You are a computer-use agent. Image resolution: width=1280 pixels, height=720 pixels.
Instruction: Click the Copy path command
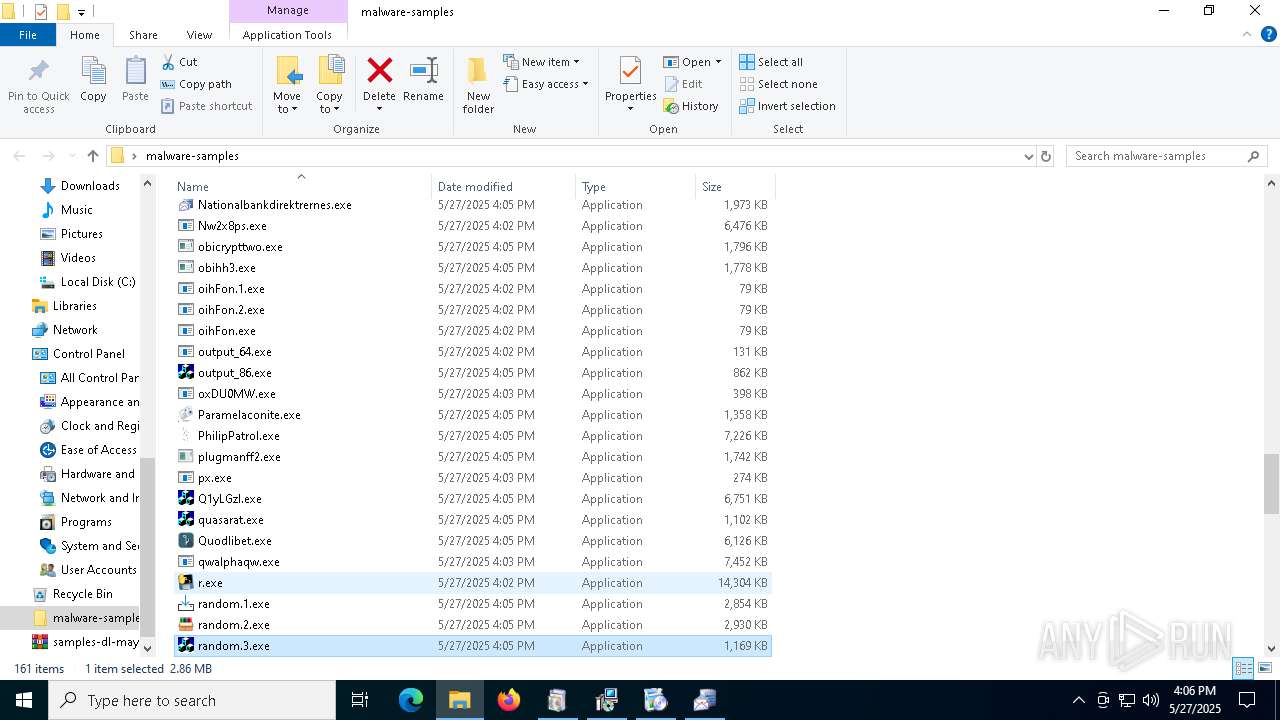(x=196, y=84)
